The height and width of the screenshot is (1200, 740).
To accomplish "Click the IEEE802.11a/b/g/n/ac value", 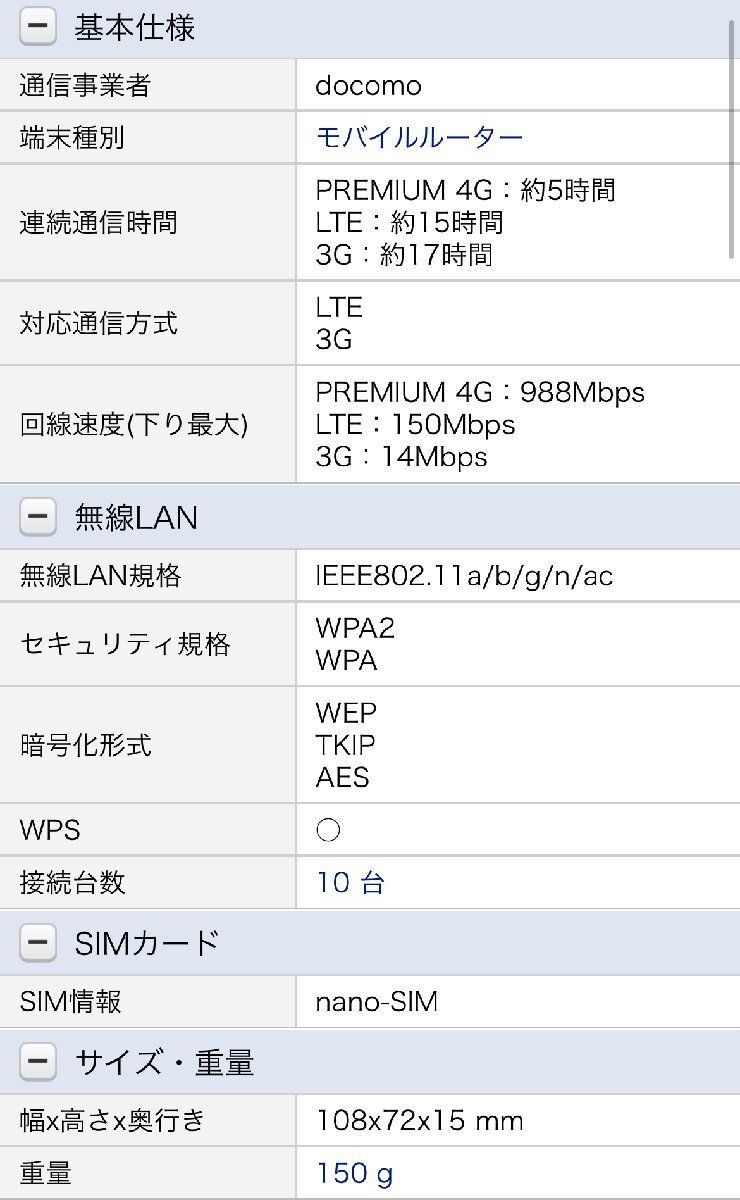I will coord(464,575).
